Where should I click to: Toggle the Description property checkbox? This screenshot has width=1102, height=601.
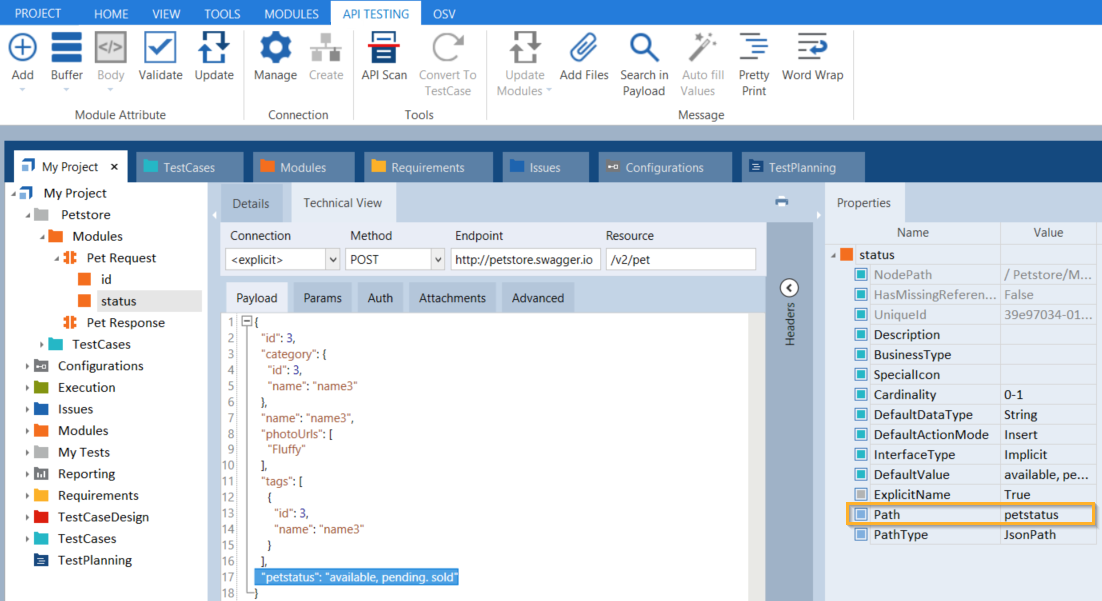pyautogui.click(x=861, y=335)
